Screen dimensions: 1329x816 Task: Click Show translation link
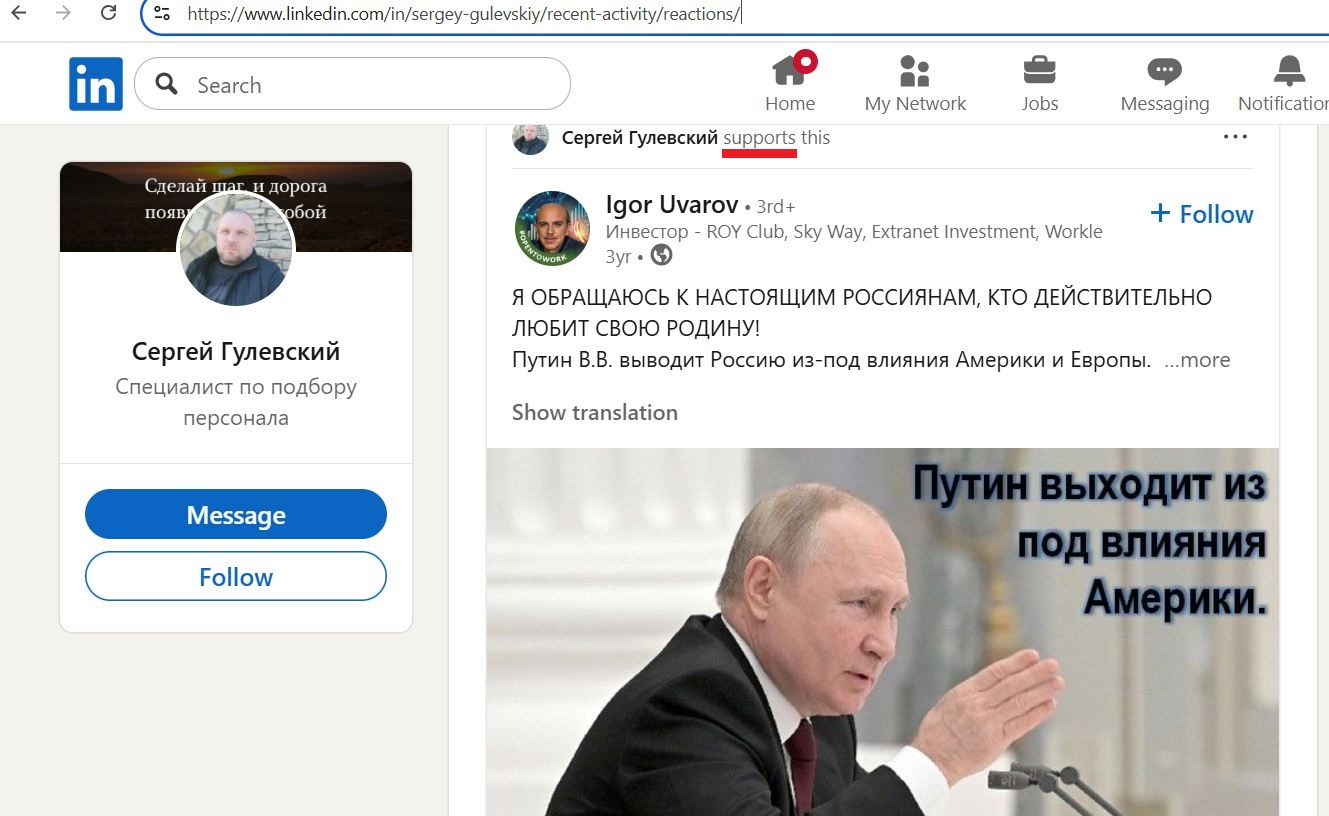tap(595, 412)
